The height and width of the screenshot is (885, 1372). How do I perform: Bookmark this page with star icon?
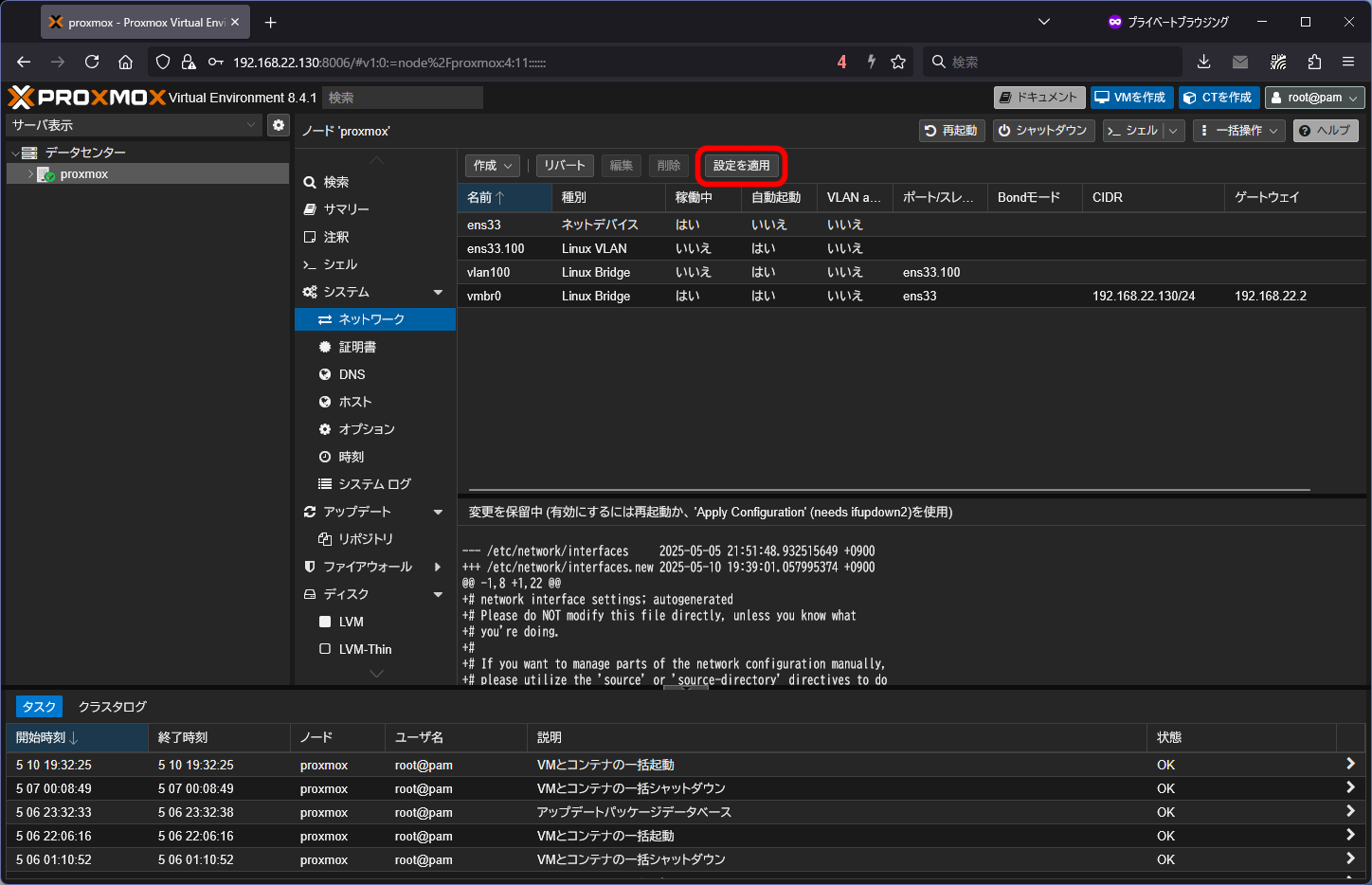click(898, 62)
